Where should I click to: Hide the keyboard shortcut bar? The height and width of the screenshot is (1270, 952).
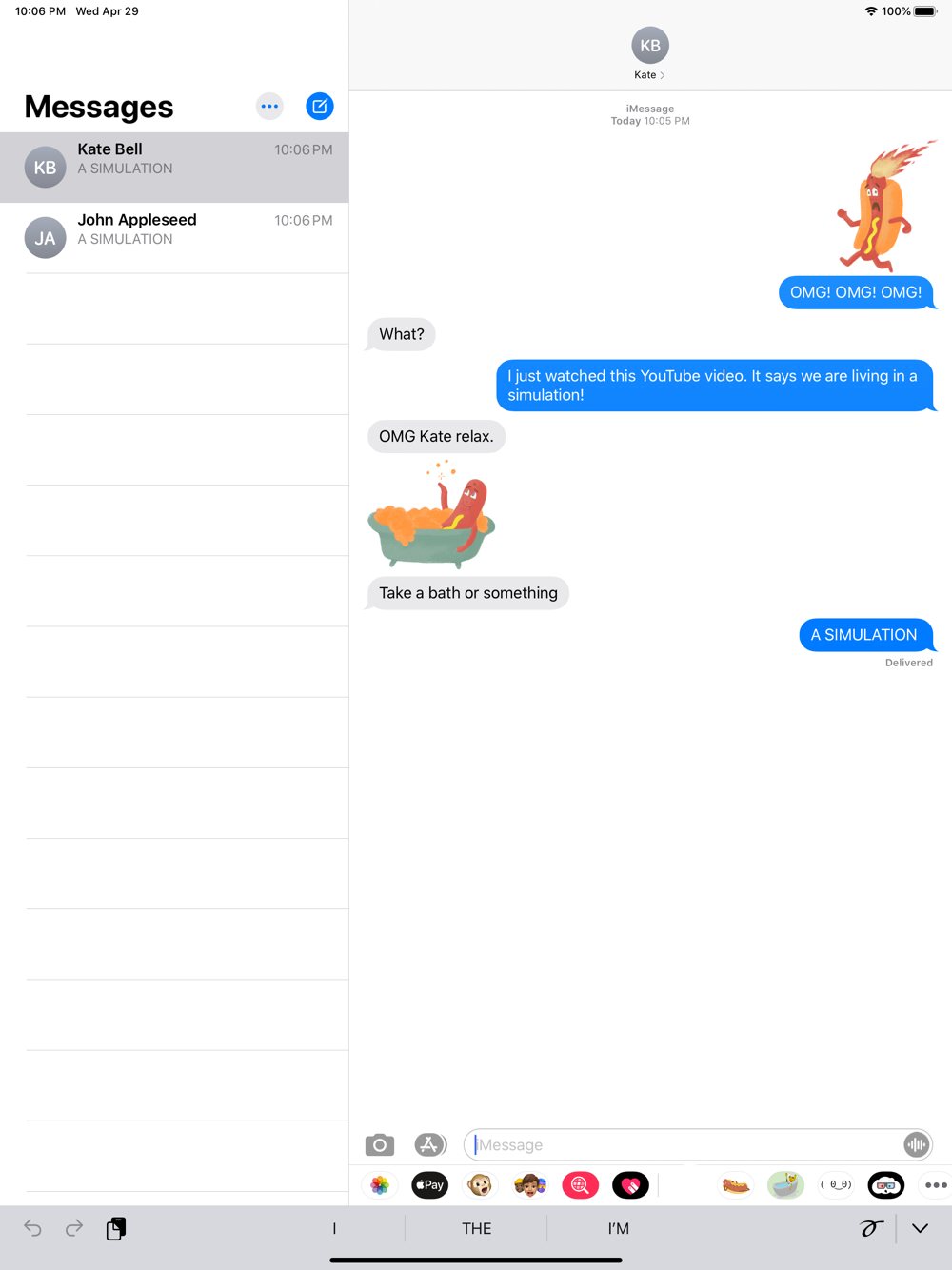[920, 1228]
